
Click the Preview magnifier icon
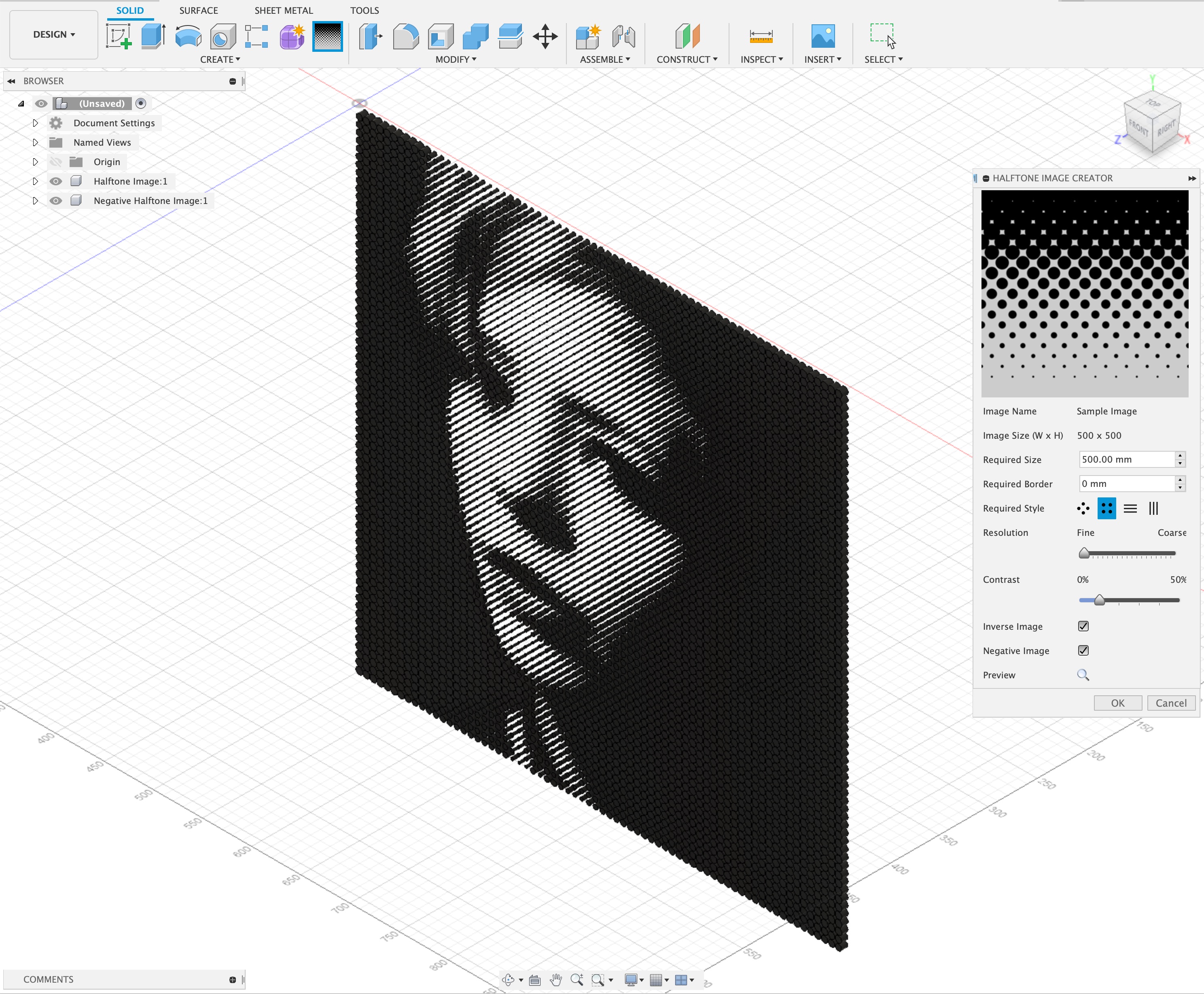point(1083,675)
